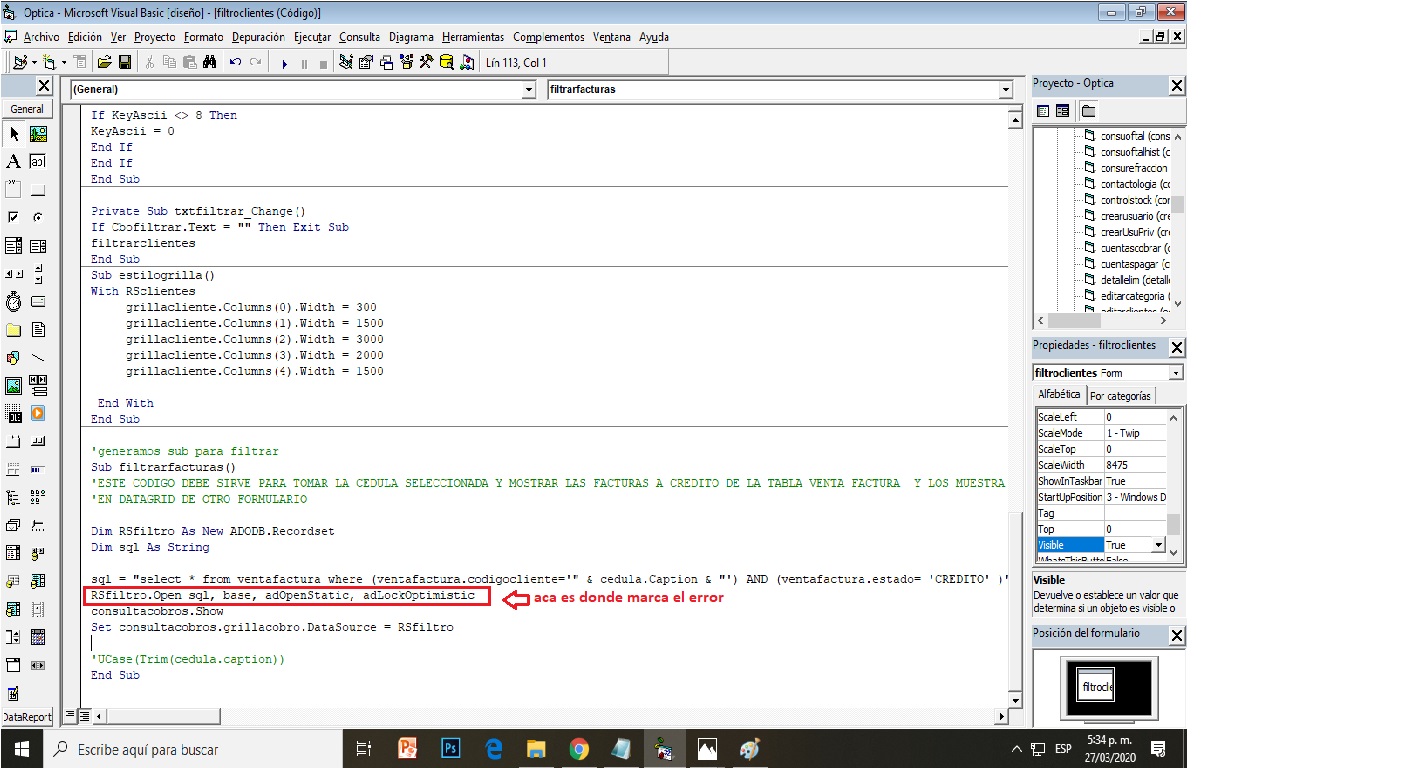
Task: Select the Pointer tool in toolbox
Action: pyautogui.click(x=14, y=133)
